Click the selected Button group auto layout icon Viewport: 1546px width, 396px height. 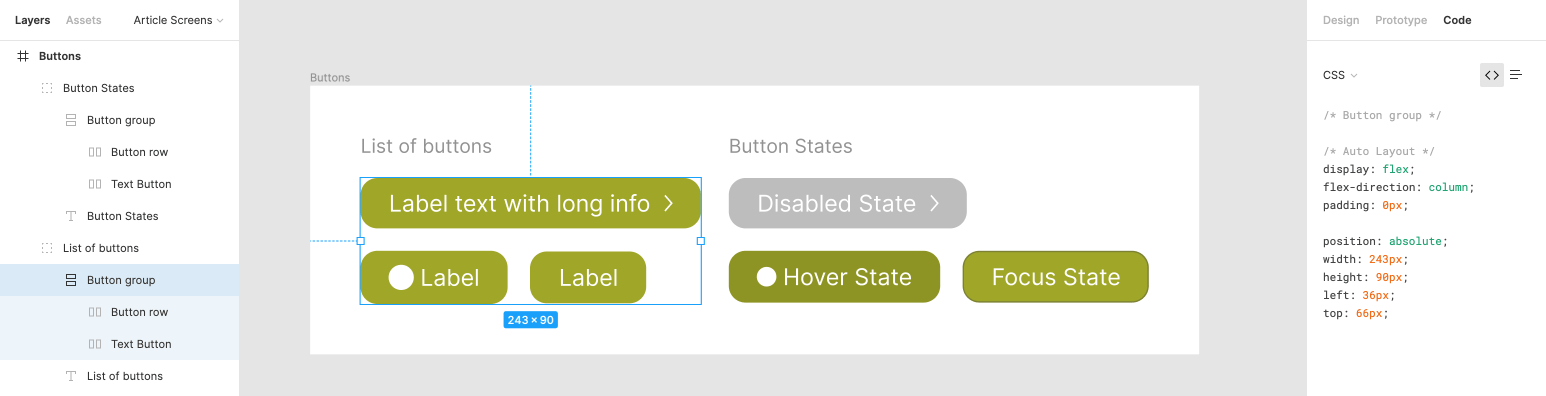click(x=71, y=280)
